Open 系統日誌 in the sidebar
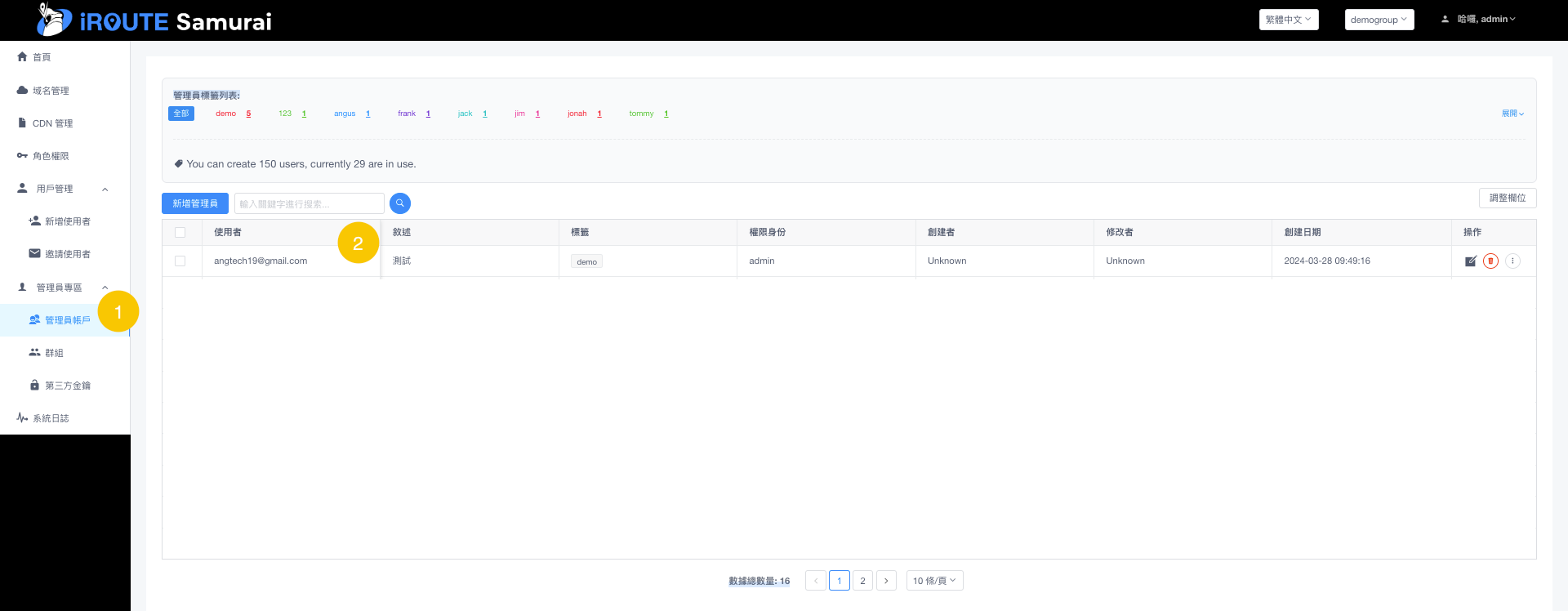The height and width of the screenshot is (611, 1568). 51,418
